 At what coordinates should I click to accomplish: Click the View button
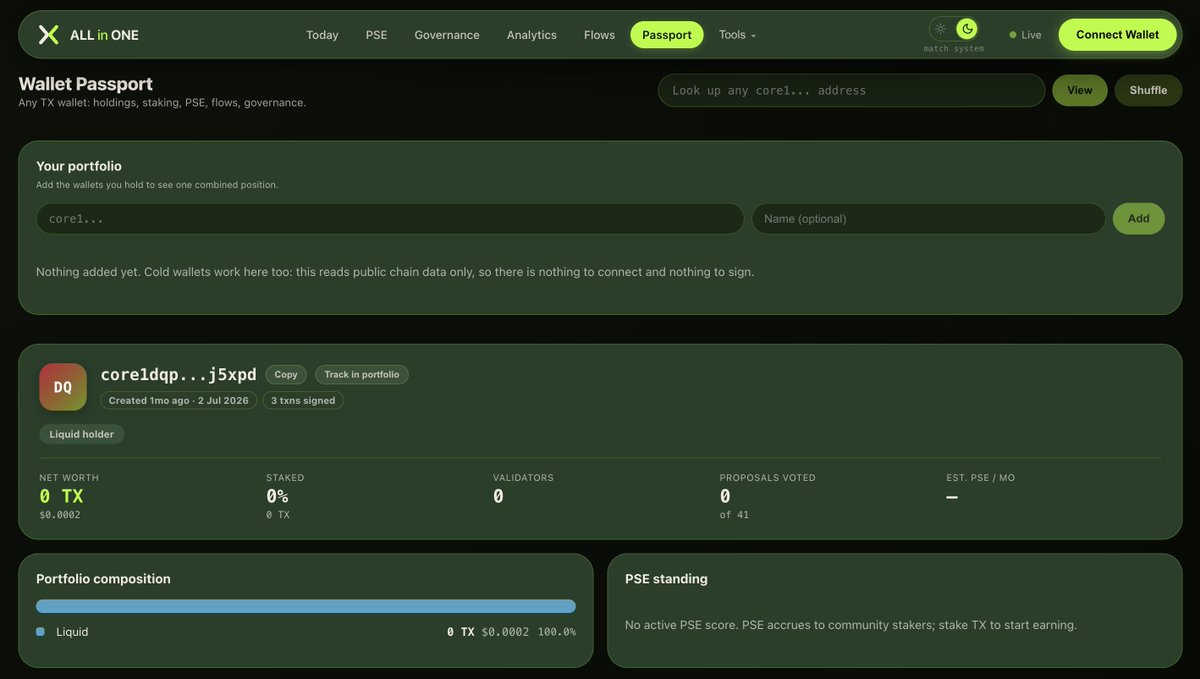click(1080, 90)
